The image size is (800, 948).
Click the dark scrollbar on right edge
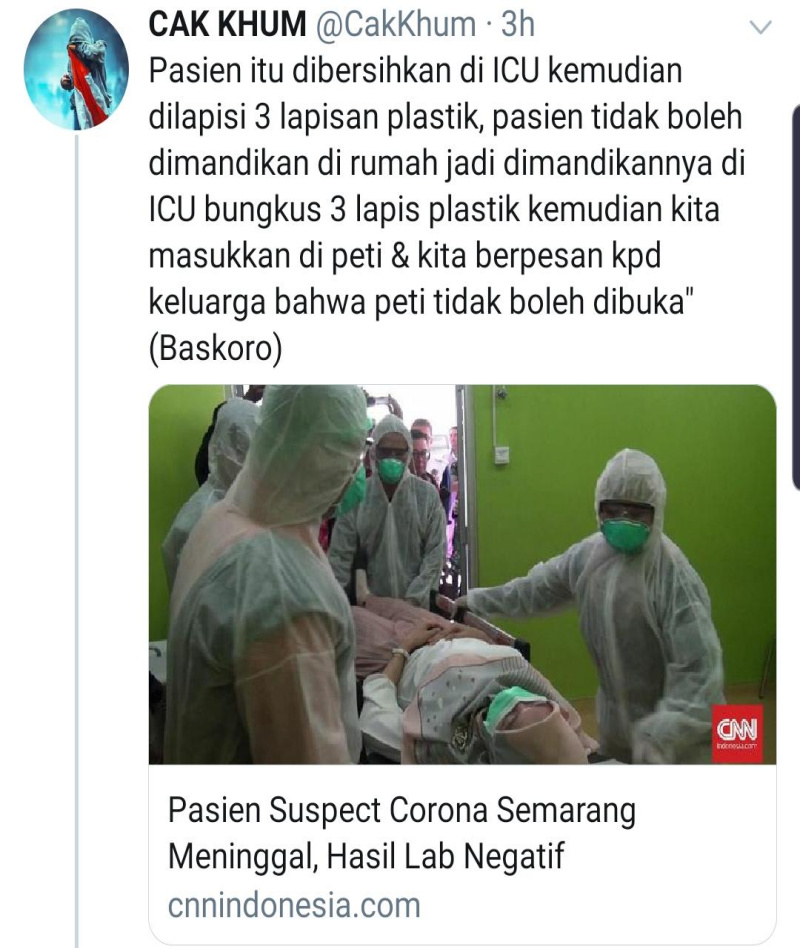[795, 296]
